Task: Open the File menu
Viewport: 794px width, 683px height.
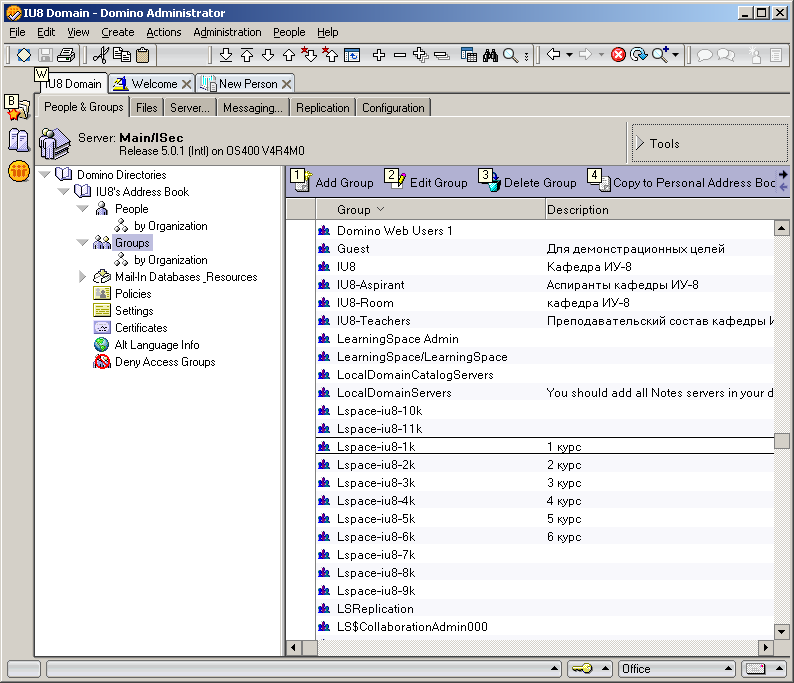Action: click(x=17, y=32)
